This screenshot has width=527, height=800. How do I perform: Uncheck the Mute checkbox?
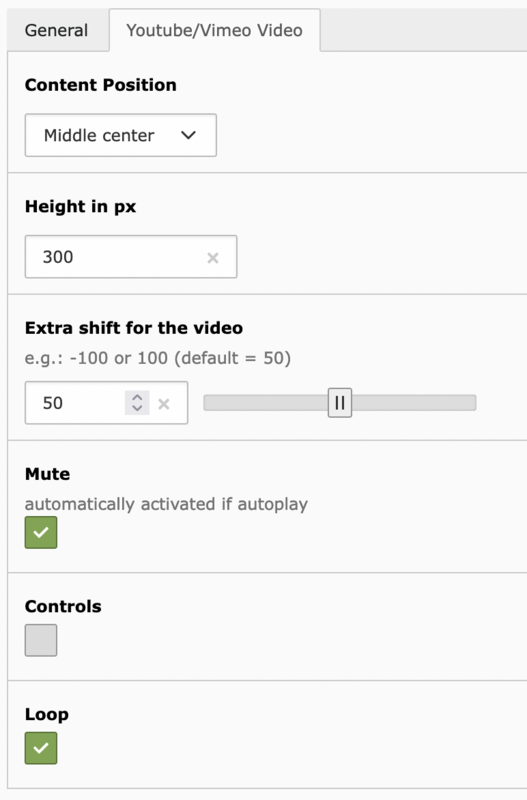pos(41,532)
